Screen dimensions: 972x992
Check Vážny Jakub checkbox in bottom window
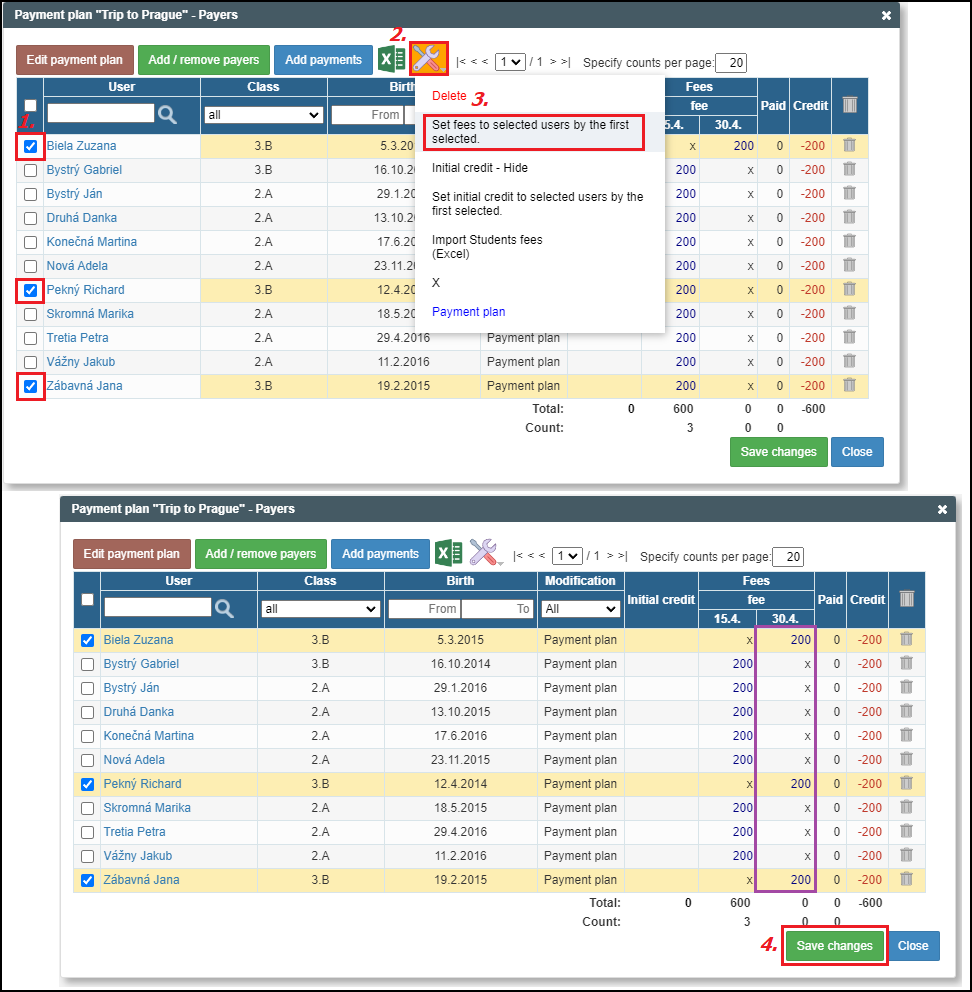tap(87, 857)
